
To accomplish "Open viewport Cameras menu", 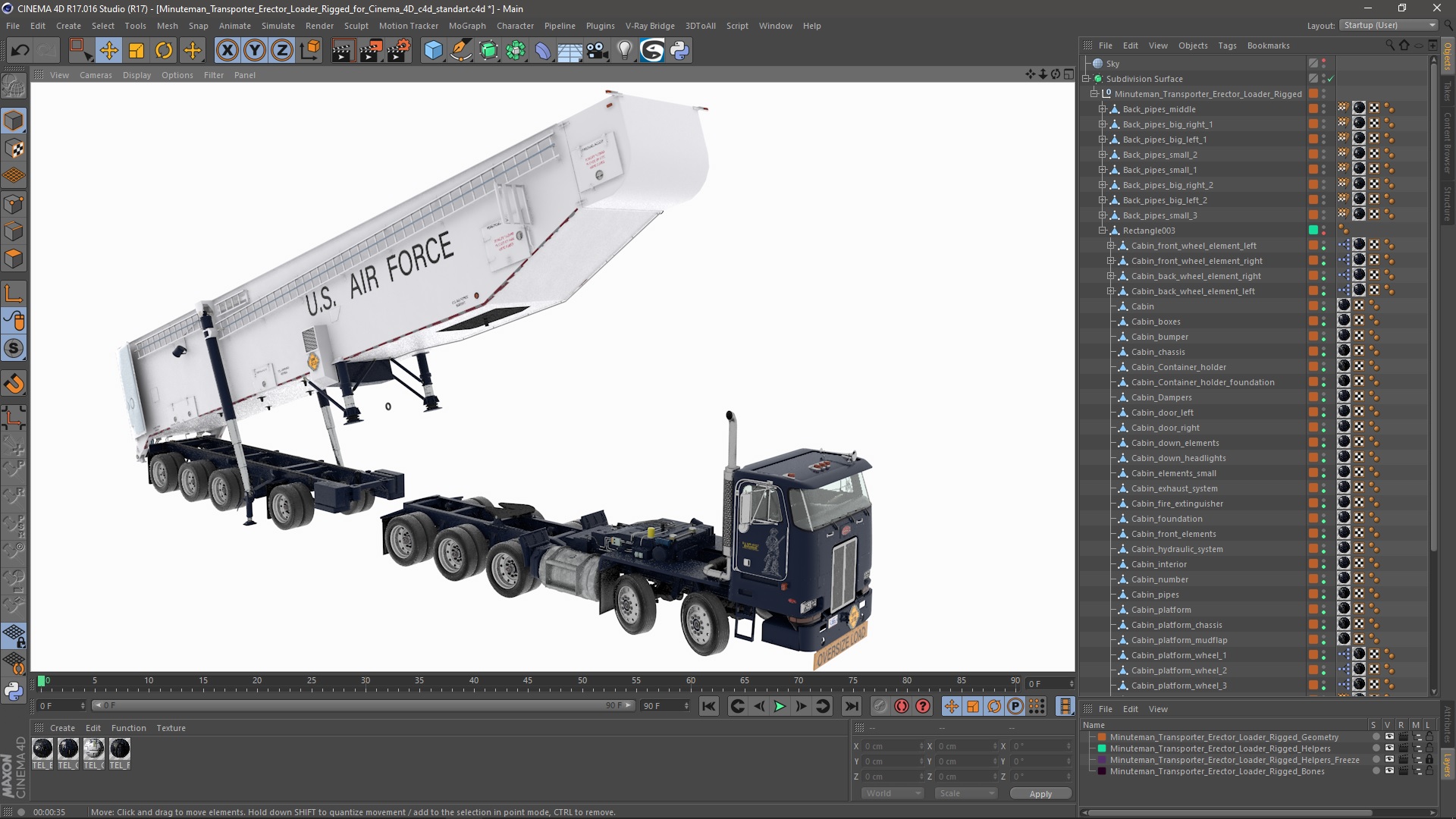I will pyautogui.click(x=96, y=75).
